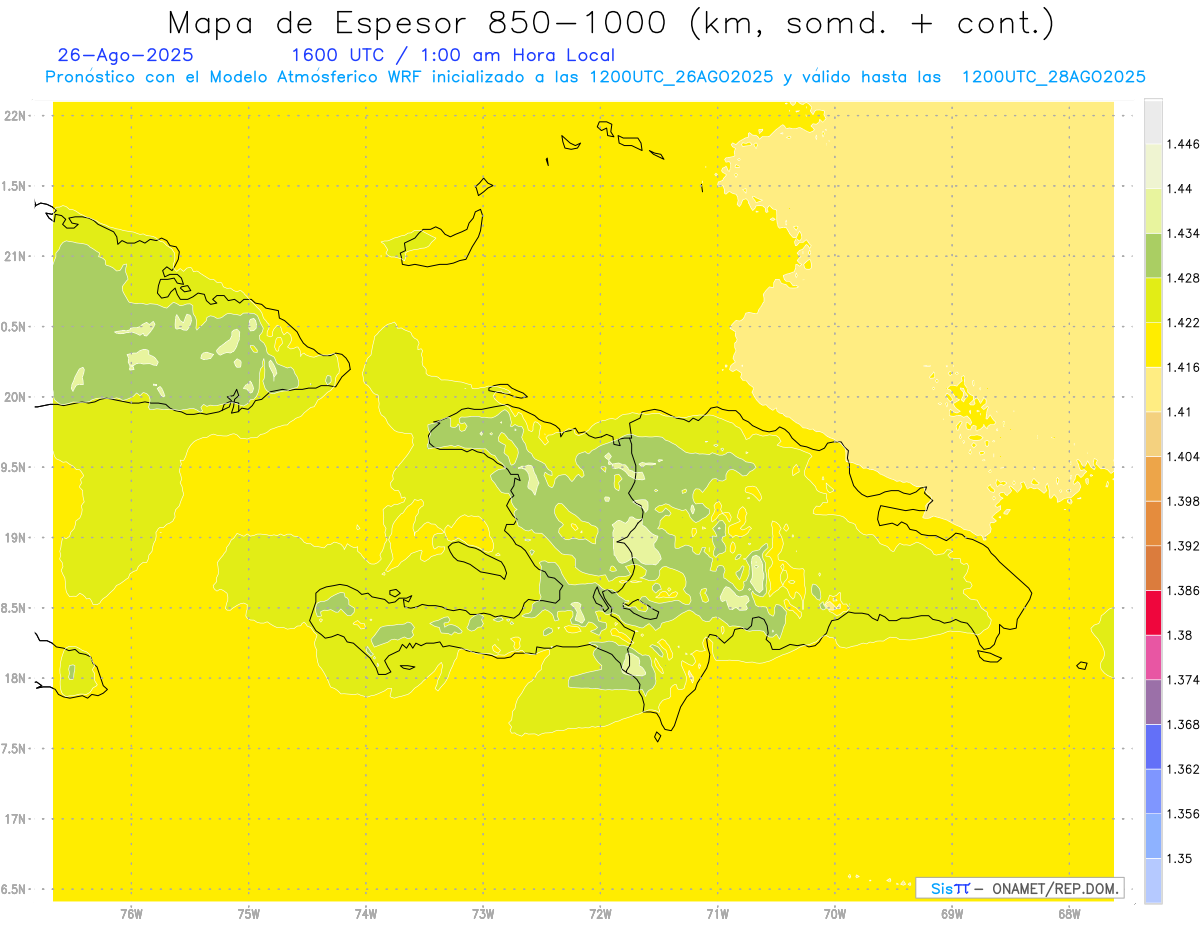
Task: Select the bright yellow 1.416–1.422 color bar segment
Action: point(1154,344)
